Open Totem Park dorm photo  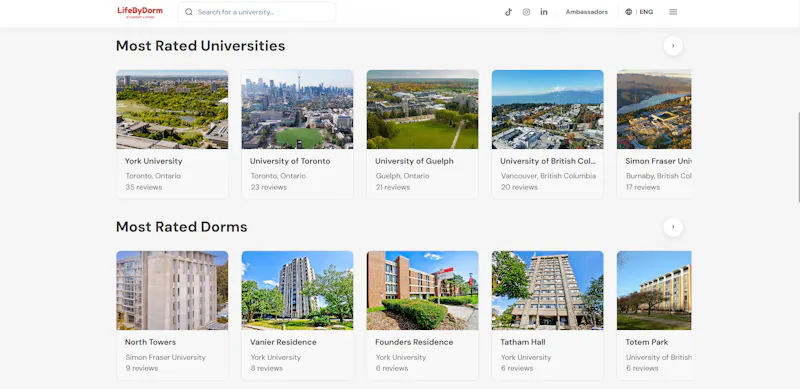coord(654,290)
